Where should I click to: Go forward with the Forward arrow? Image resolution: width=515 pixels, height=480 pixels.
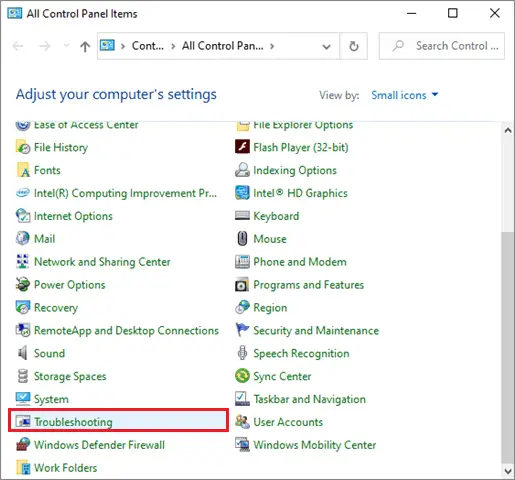pos(45,46)
